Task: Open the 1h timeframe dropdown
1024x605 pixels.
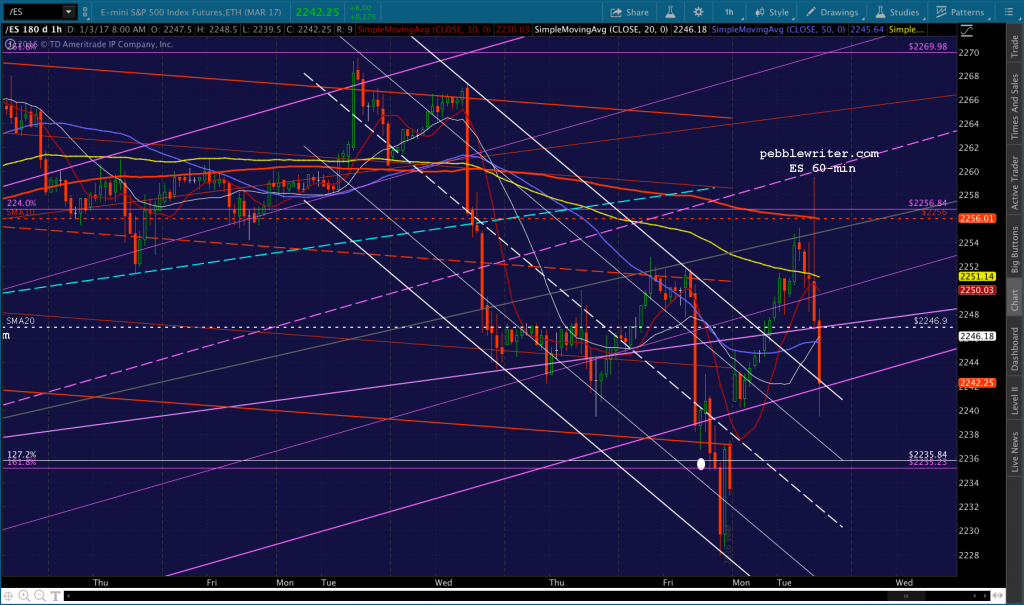Action: click(730, 12)
